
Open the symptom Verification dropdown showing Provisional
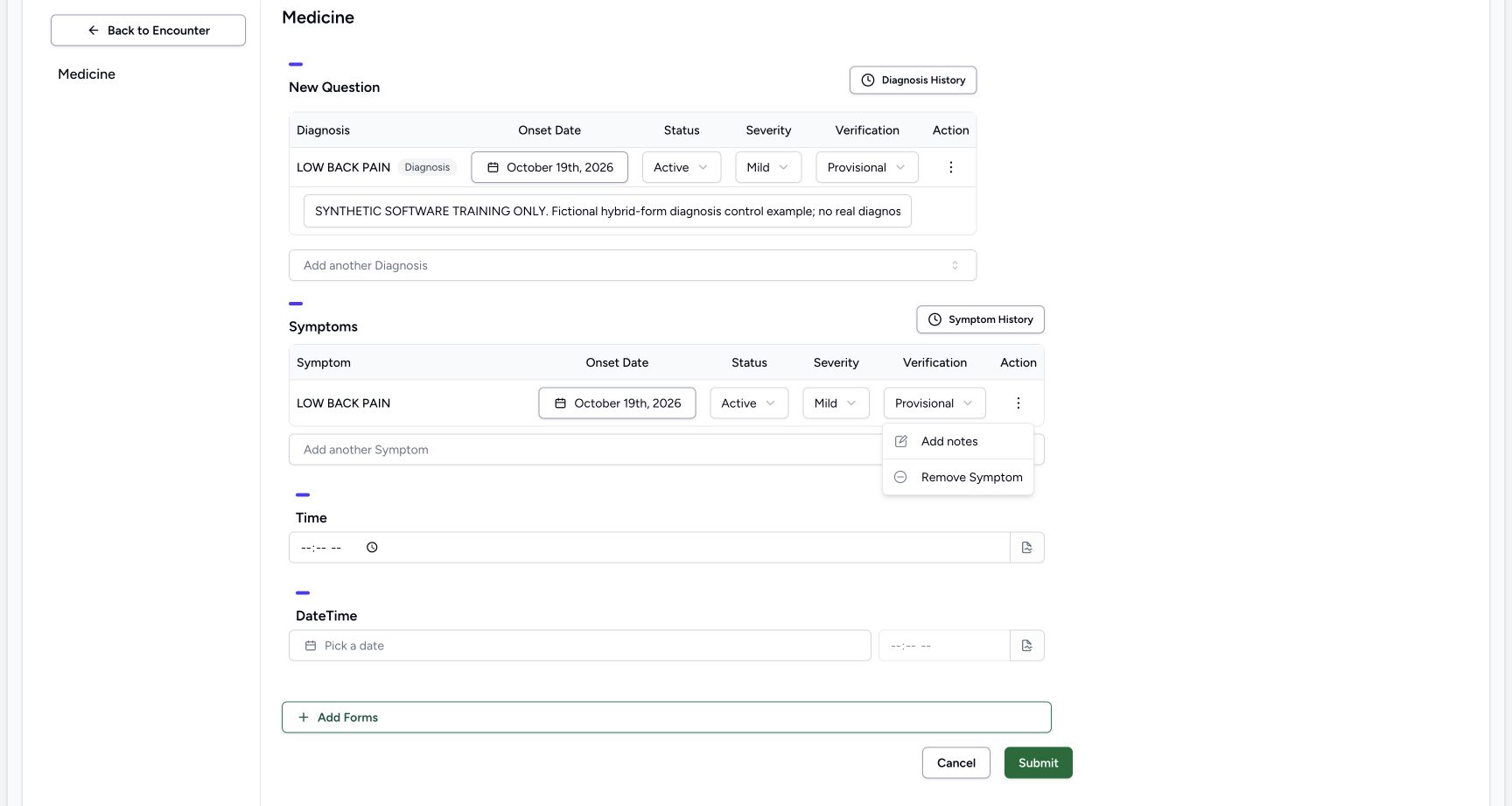pyautogui.click(x=934, y=403)
